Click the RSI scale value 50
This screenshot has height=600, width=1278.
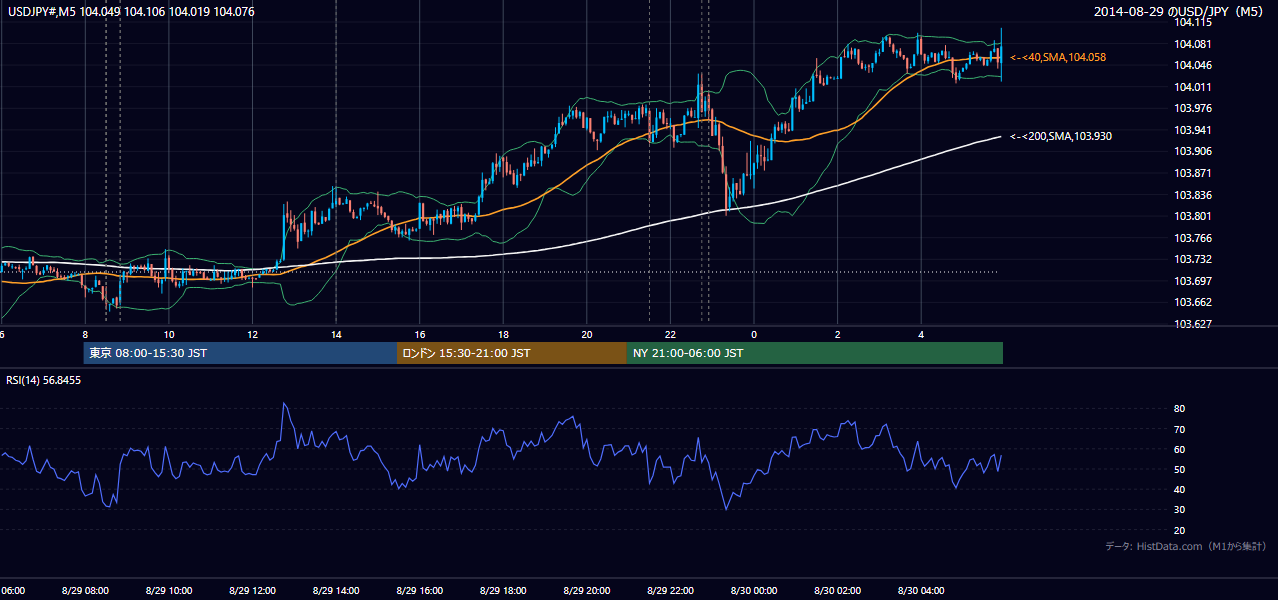(1179, 469)
